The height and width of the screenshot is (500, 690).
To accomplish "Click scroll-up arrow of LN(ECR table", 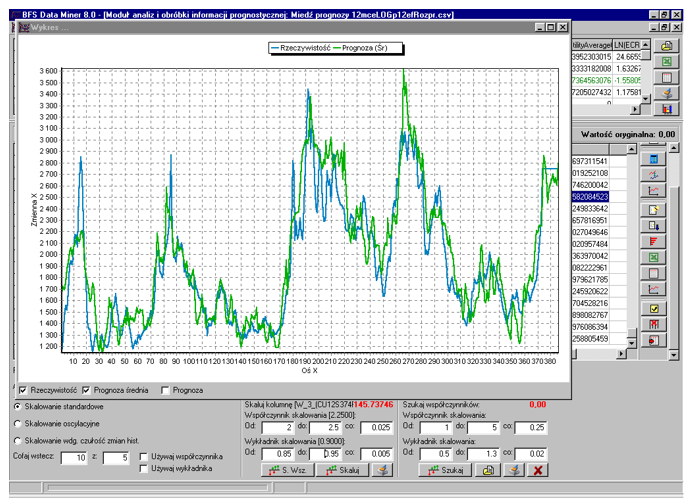I will click(646, 44).
